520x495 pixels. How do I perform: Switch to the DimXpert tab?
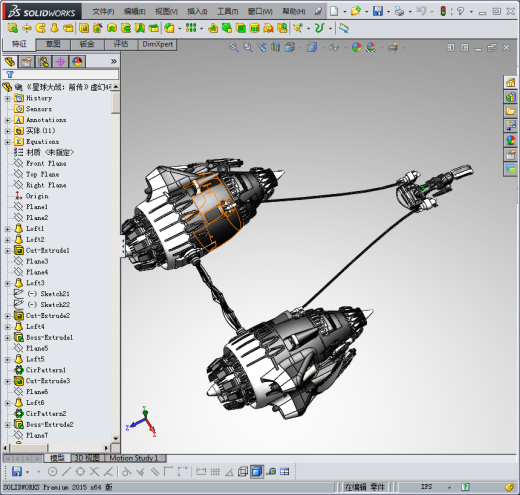158,44
